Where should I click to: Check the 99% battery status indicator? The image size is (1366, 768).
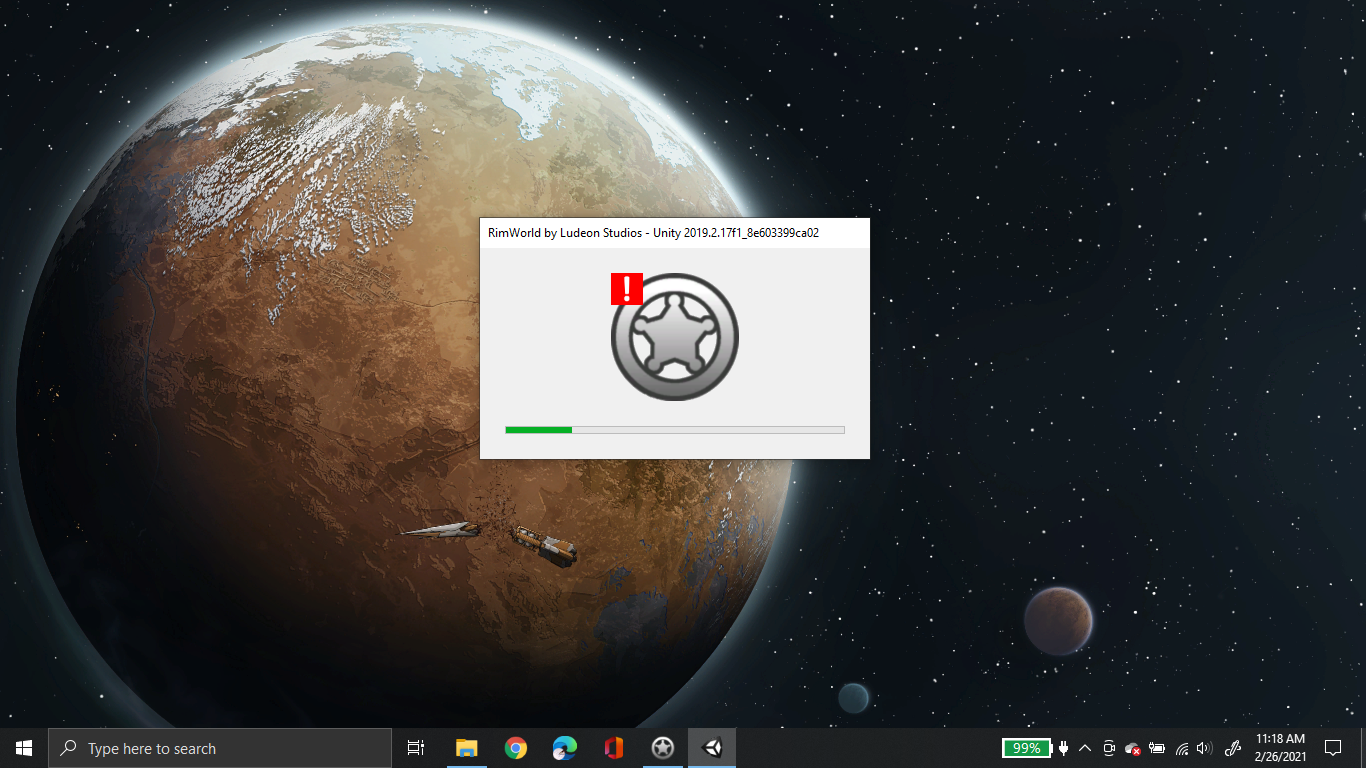[1025, 748]
